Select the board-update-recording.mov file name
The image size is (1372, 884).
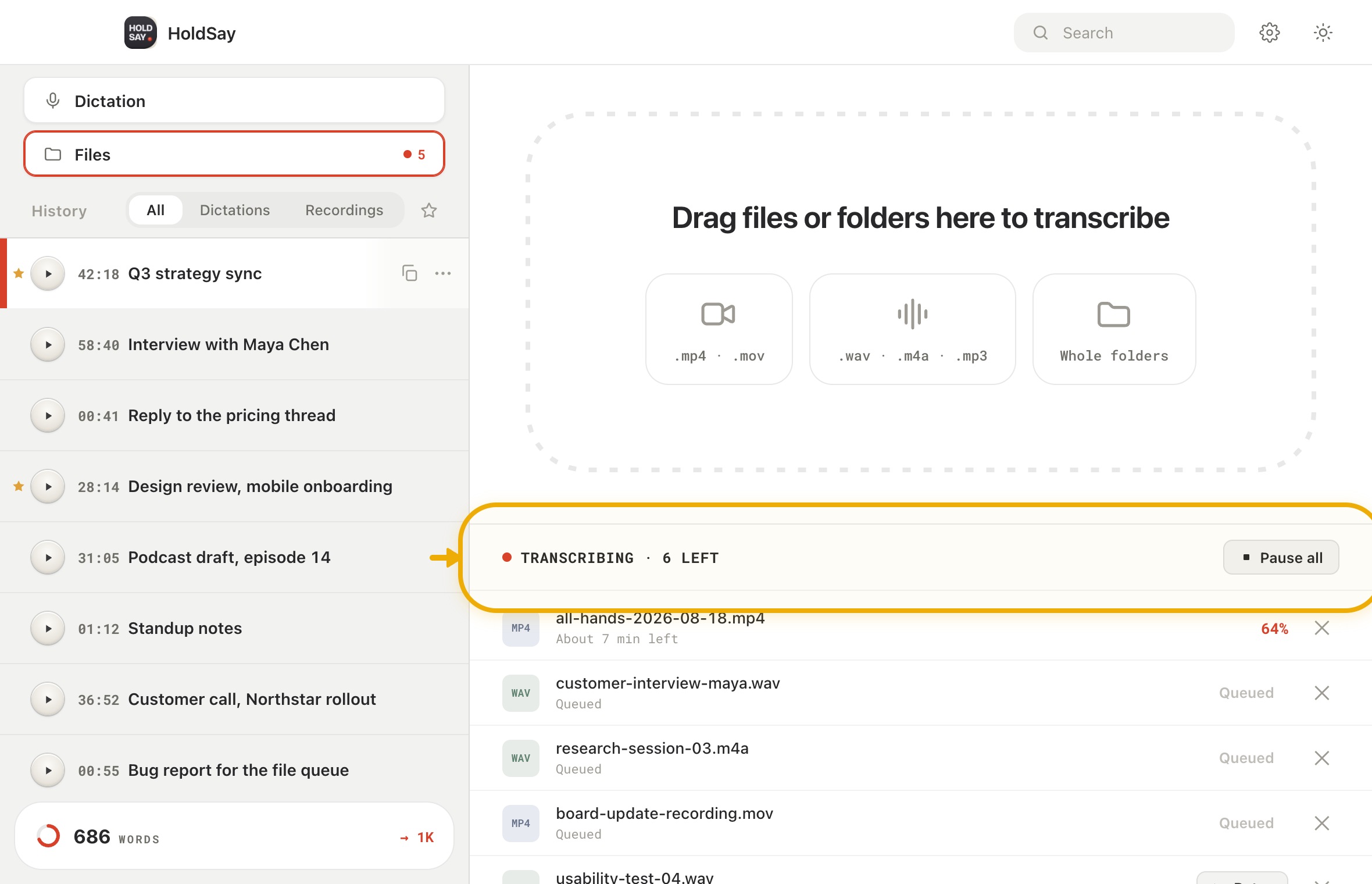[x=664, y=814]
